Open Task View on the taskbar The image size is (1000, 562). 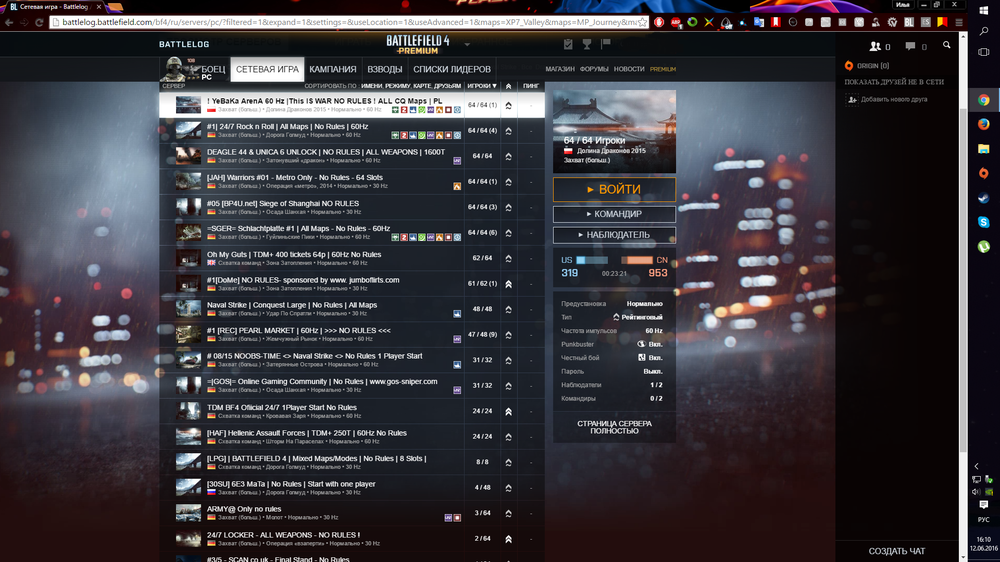point(984,52)
